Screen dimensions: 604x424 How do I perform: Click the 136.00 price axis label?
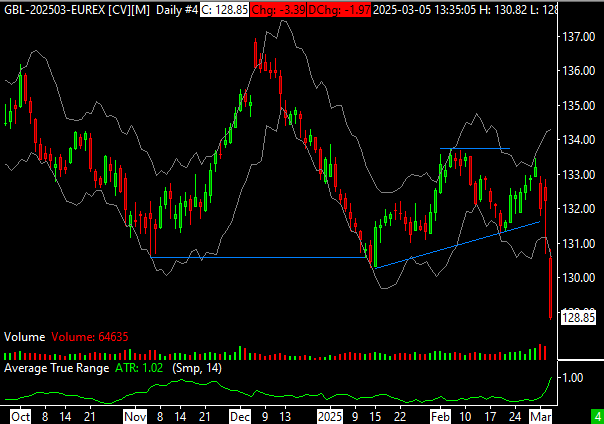(579, 70)
